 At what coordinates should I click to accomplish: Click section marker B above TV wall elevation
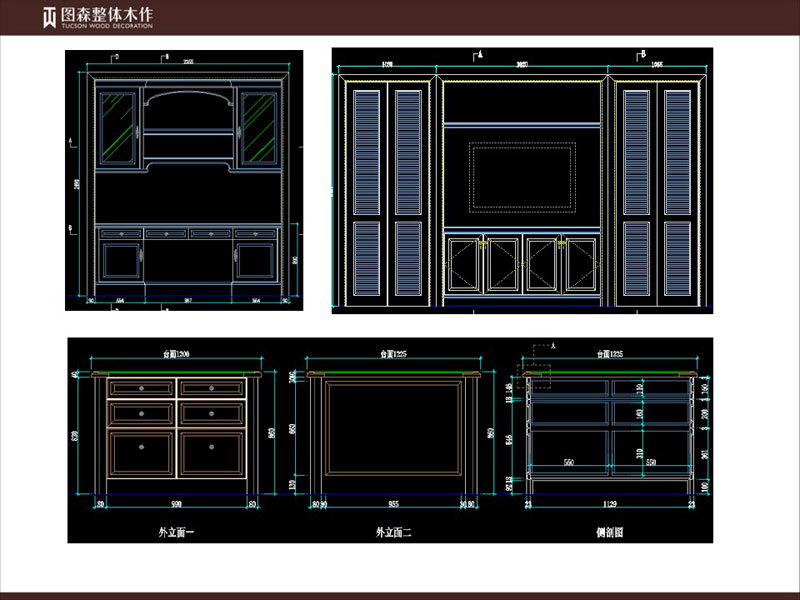(642, 52)
